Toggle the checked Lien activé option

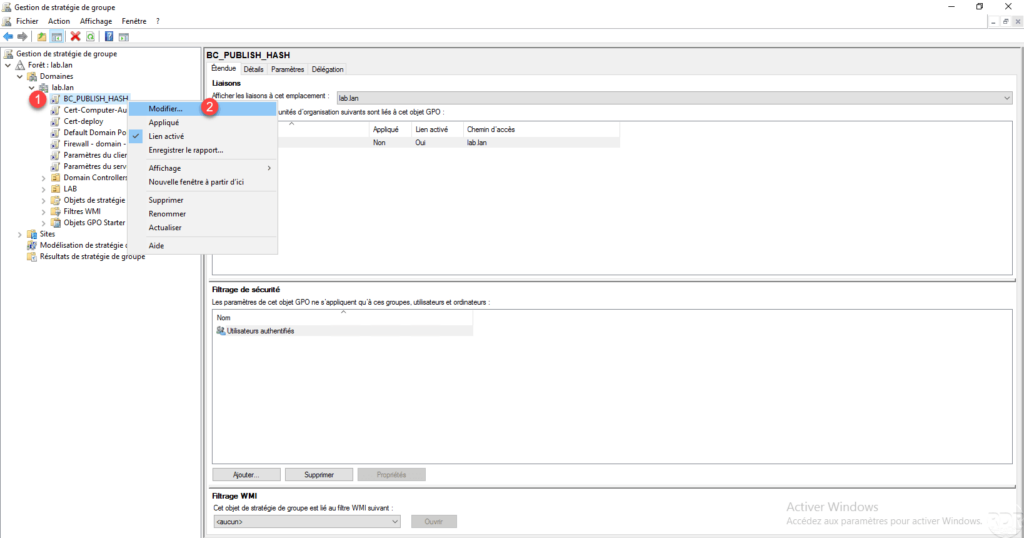(165, 136)
